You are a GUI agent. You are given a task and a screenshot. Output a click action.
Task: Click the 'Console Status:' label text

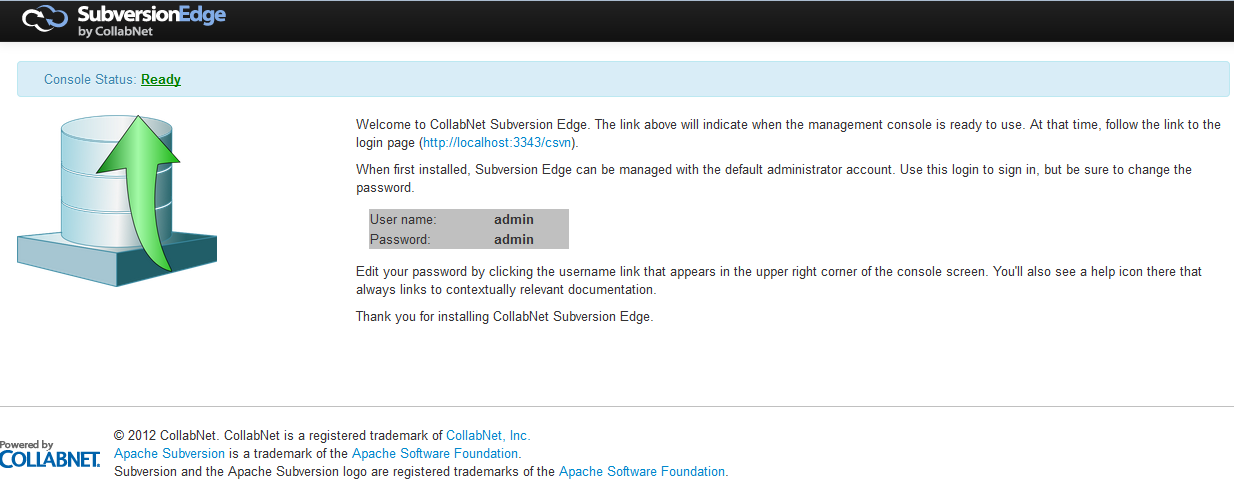90,79
